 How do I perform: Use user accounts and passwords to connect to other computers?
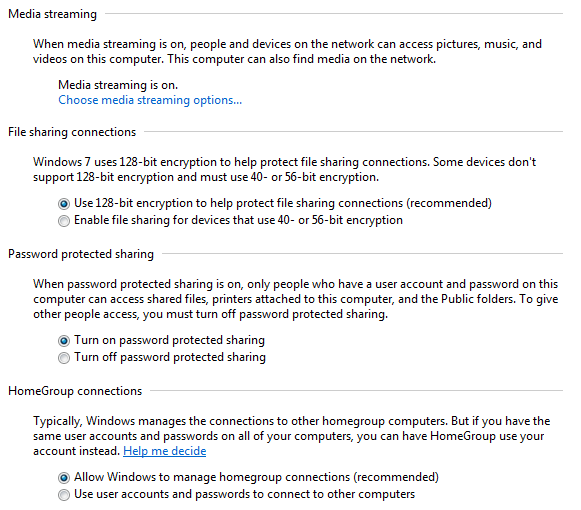coord(64,495)
